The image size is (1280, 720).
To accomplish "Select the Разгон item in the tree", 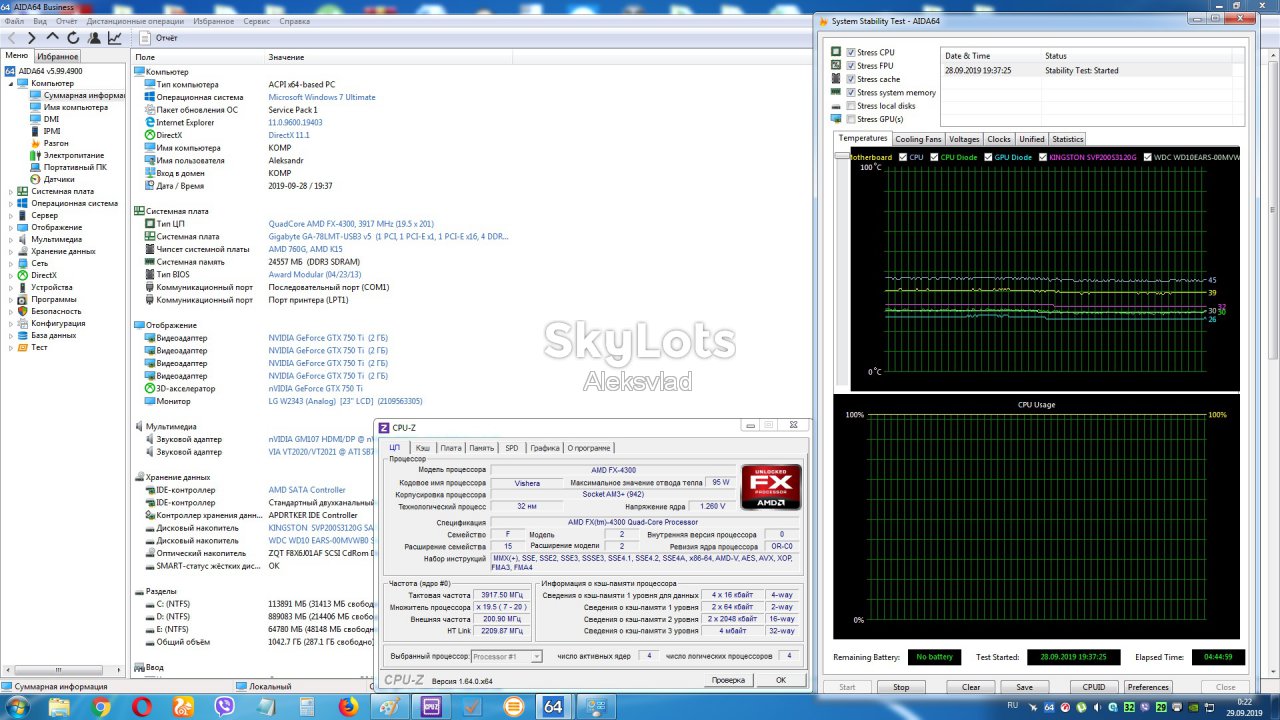I will 56,143.
